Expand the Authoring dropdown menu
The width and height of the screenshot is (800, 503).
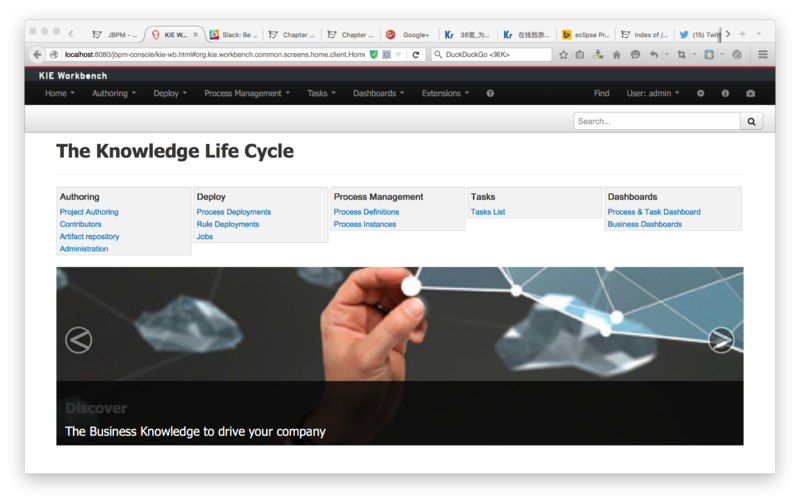click(114, 93)
